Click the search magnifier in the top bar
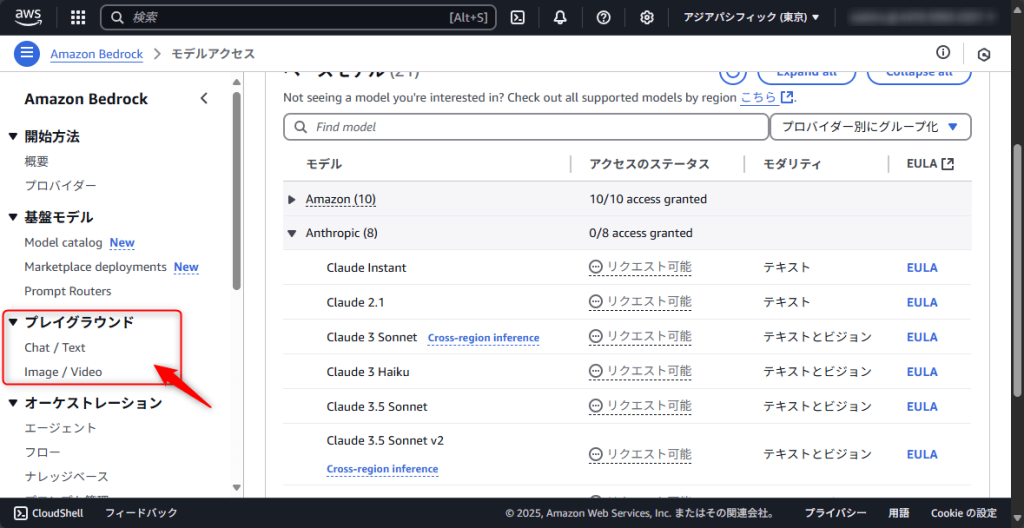Image resolution: width=1024 pixels, height=528 pixels. point(118,18)
